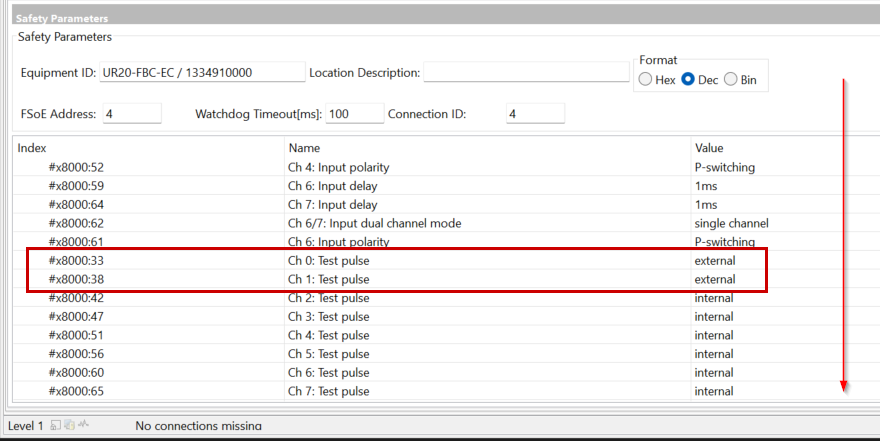Click P-switching value of Ch 4 Input polarity
The height and width of the screenshot is (441, 880).
725,167
